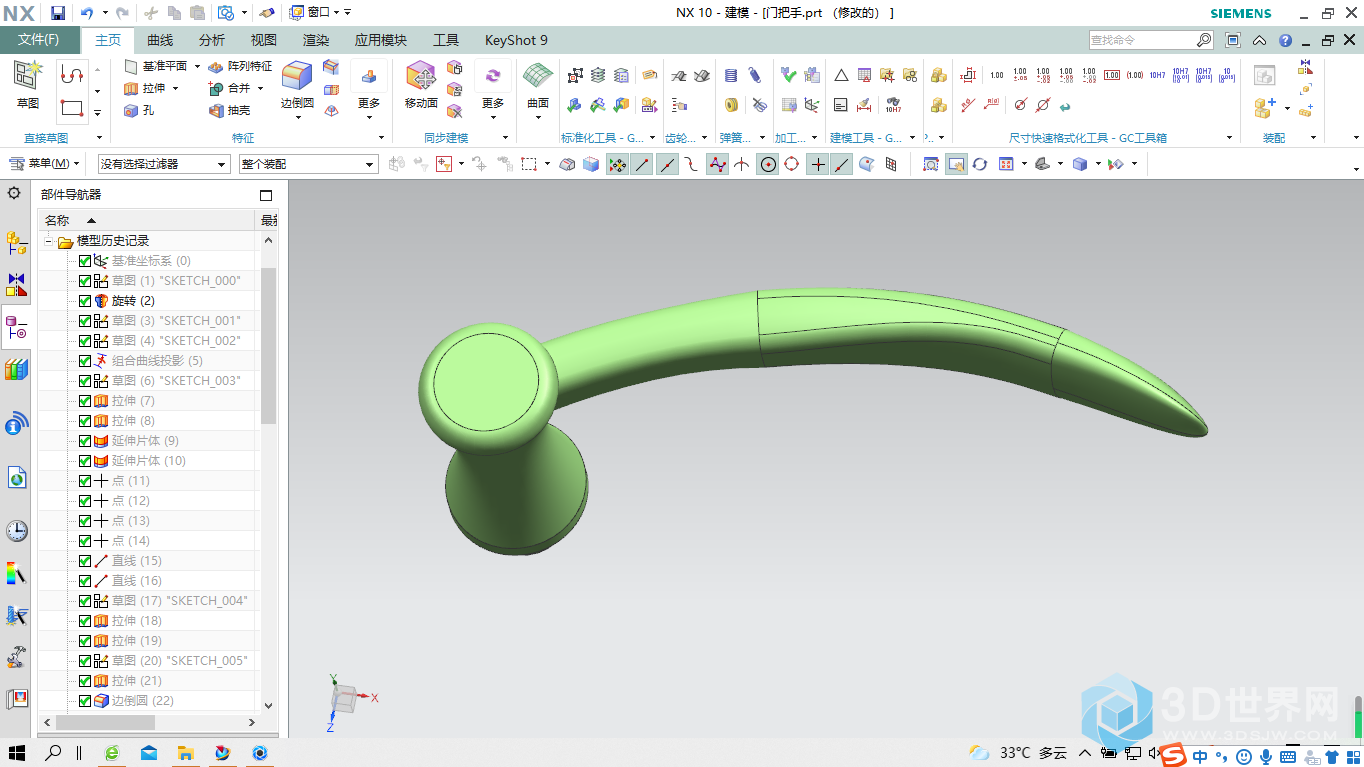The image size is (1364, 767).
Task: Open the Assembly Navigator sidebar tab
Action: point(16,242)
